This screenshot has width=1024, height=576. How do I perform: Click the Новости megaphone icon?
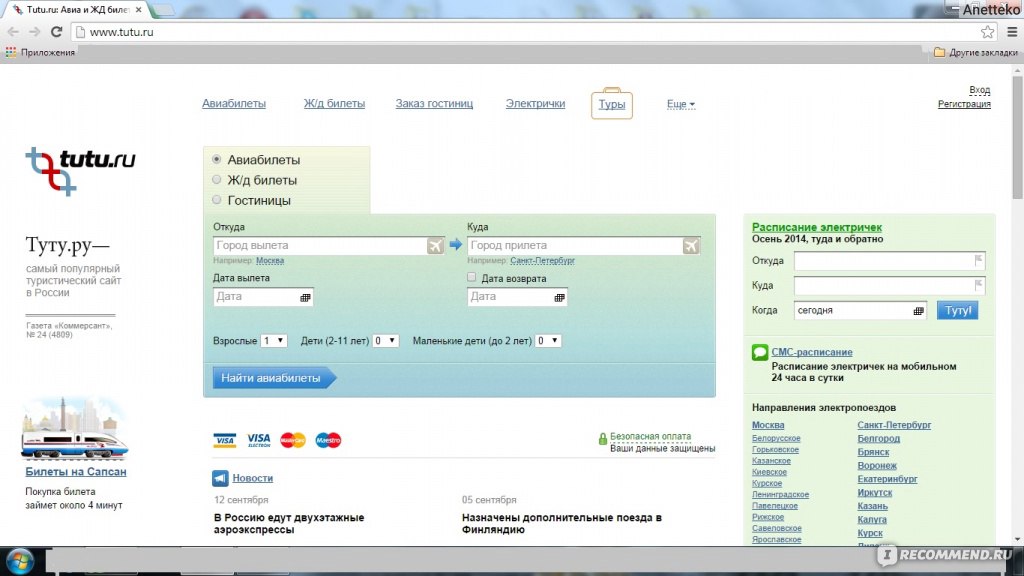click(x=220, y=478)
